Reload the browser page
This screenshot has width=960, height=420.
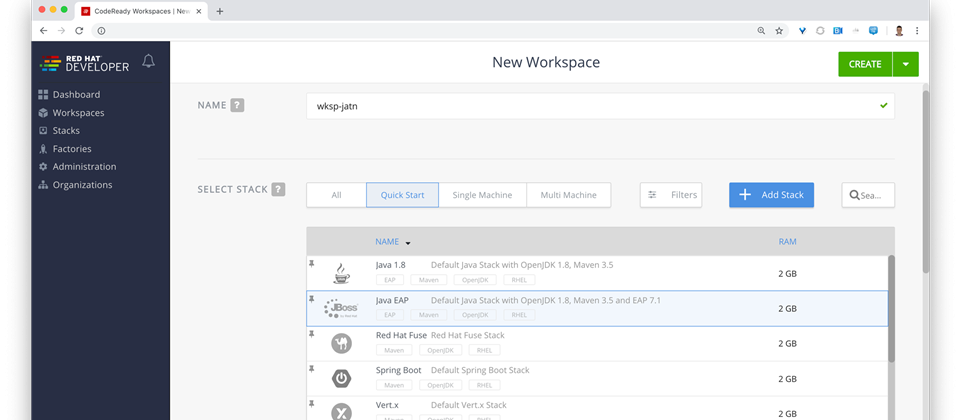click(x=79, y=31)
